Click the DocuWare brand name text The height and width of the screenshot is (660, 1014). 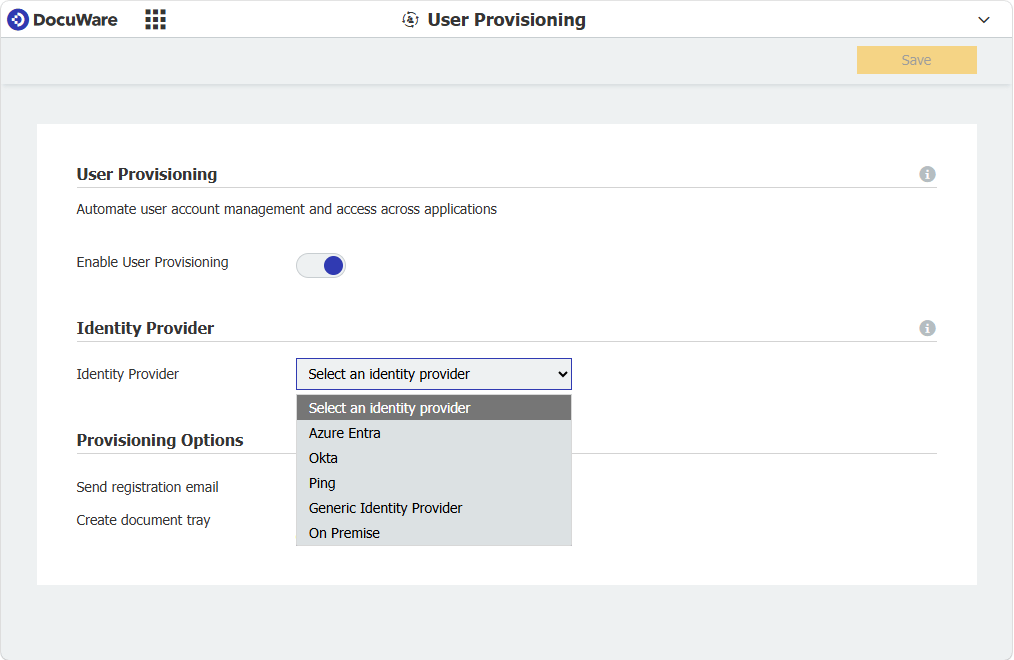coord(75,20)
